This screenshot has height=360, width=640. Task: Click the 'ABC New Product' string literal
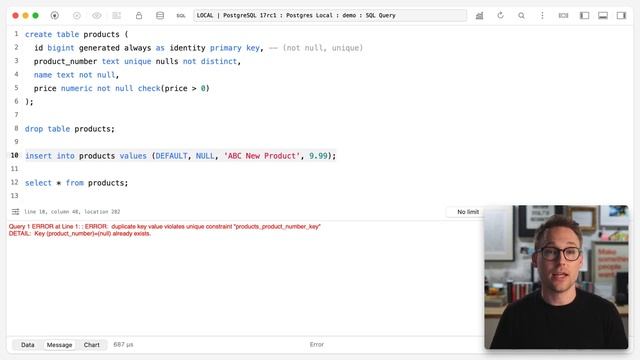(262, 156)
